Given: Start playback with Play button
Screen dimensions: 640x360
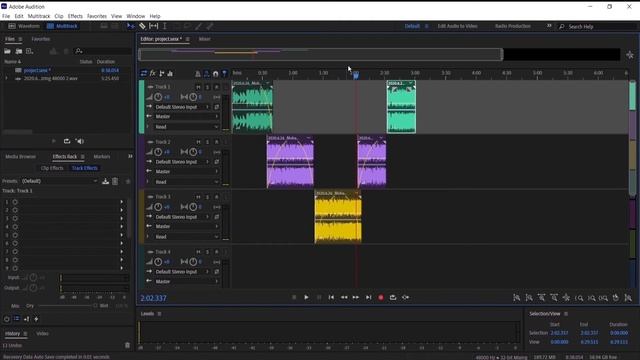Looking at the screenshot, I should [306, 298].
